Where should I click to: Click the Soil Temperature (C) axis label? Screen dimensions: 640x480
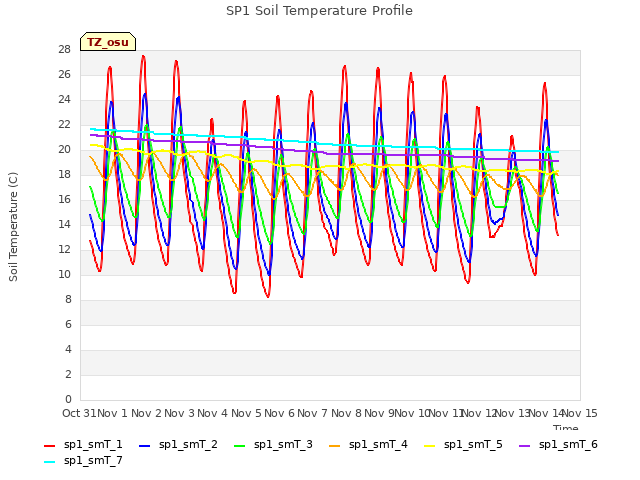tap(13, 227)
